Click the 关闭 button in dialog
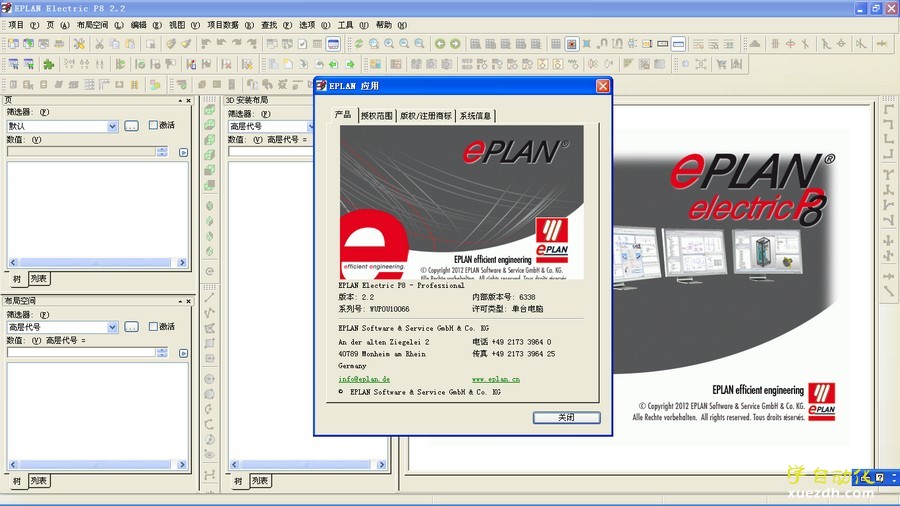900x506 pixels. [x=567, y=418]
